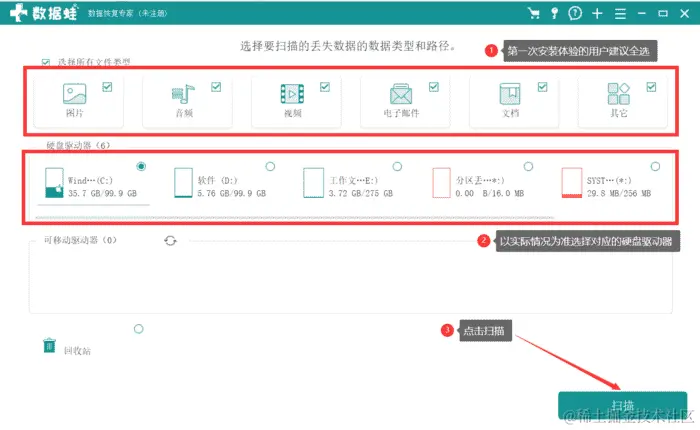Click the 3.72 GB/275 GB text
Screen dimensions: 700x430
tap(361, 193)
